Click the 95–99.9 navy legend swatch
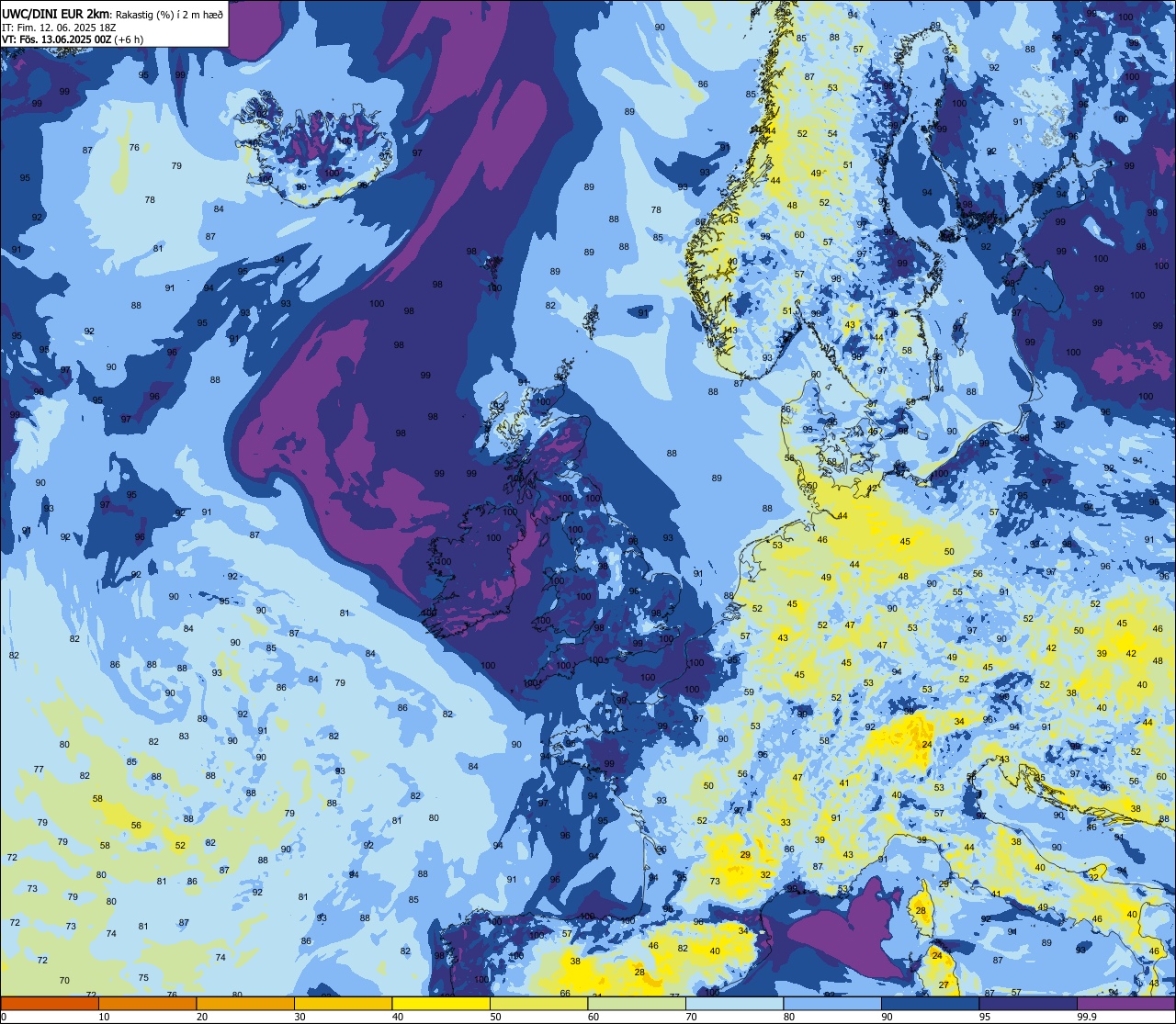The width and height of the screenshot is (1176, 1024). coord(1028,1003)
